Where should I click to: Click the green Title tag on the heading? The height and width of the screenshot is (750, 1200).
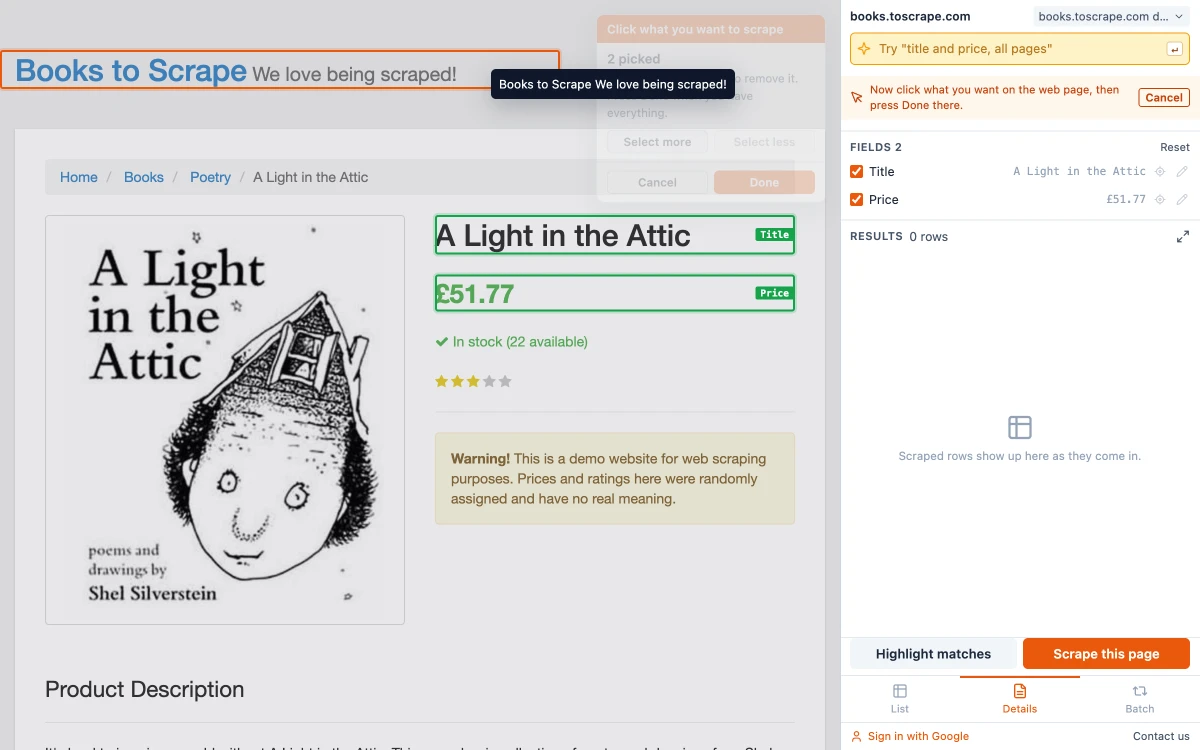pos(774,235)
